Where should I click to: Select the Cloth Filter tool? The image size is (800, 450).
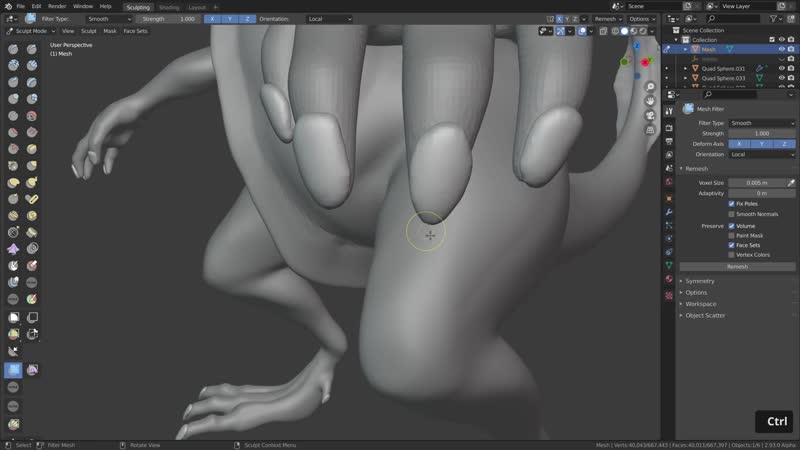tap(32, 369)
